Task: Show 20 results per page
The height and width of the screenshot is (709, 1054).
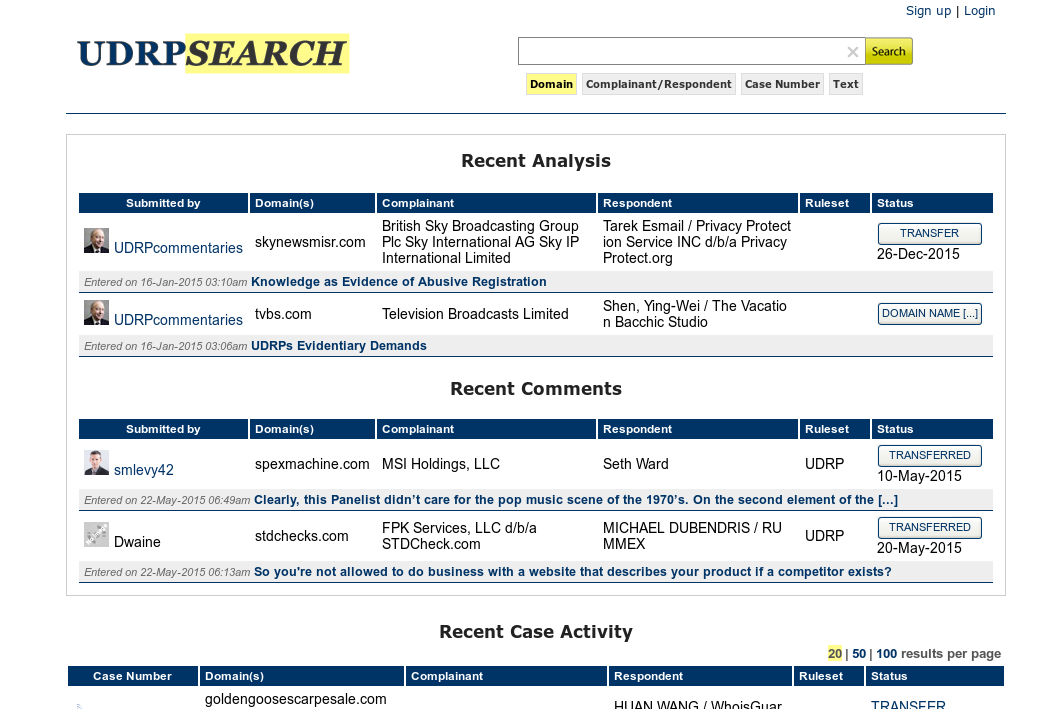Action: pos(835,653)
